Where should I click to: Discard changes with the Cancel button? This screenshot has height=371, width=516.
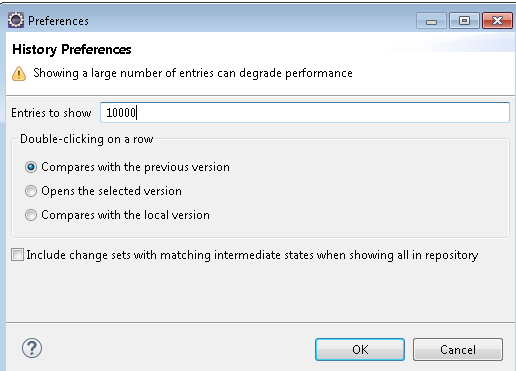pyautogui.click(x=458, y=350)
